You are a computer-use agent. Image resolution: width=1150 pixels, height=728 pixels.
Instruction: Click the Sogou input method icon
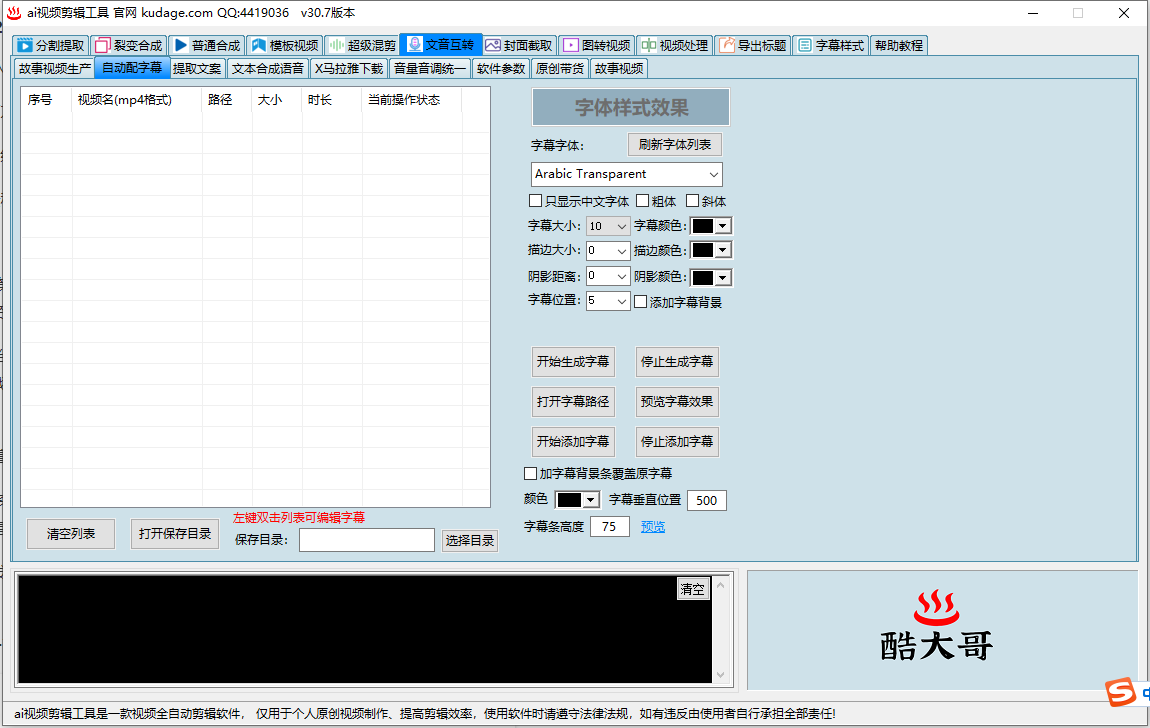tap(1121, 692)
